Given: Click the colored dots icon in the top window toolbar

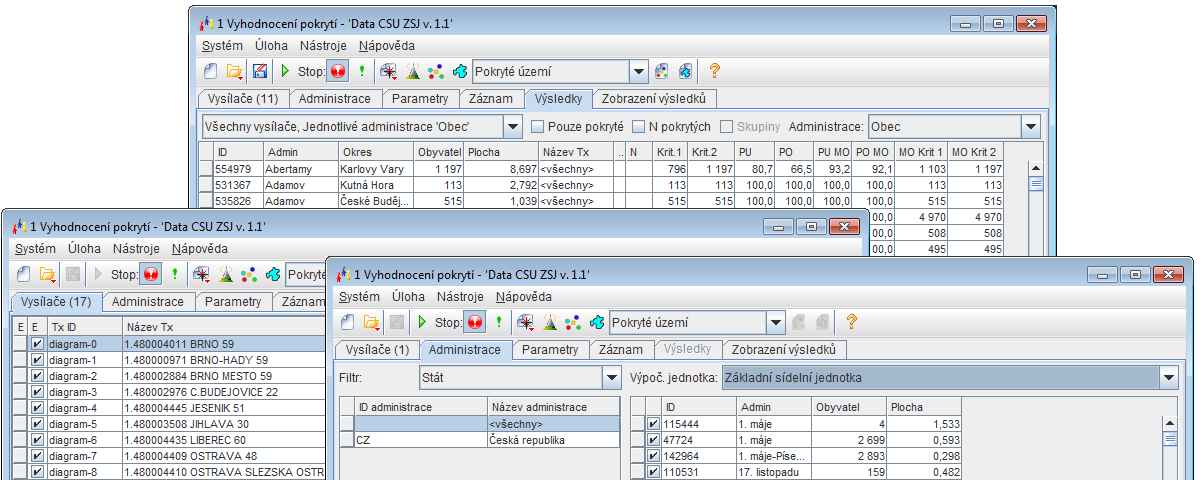Looking at the screenshot, I should (x=435, y=72).
